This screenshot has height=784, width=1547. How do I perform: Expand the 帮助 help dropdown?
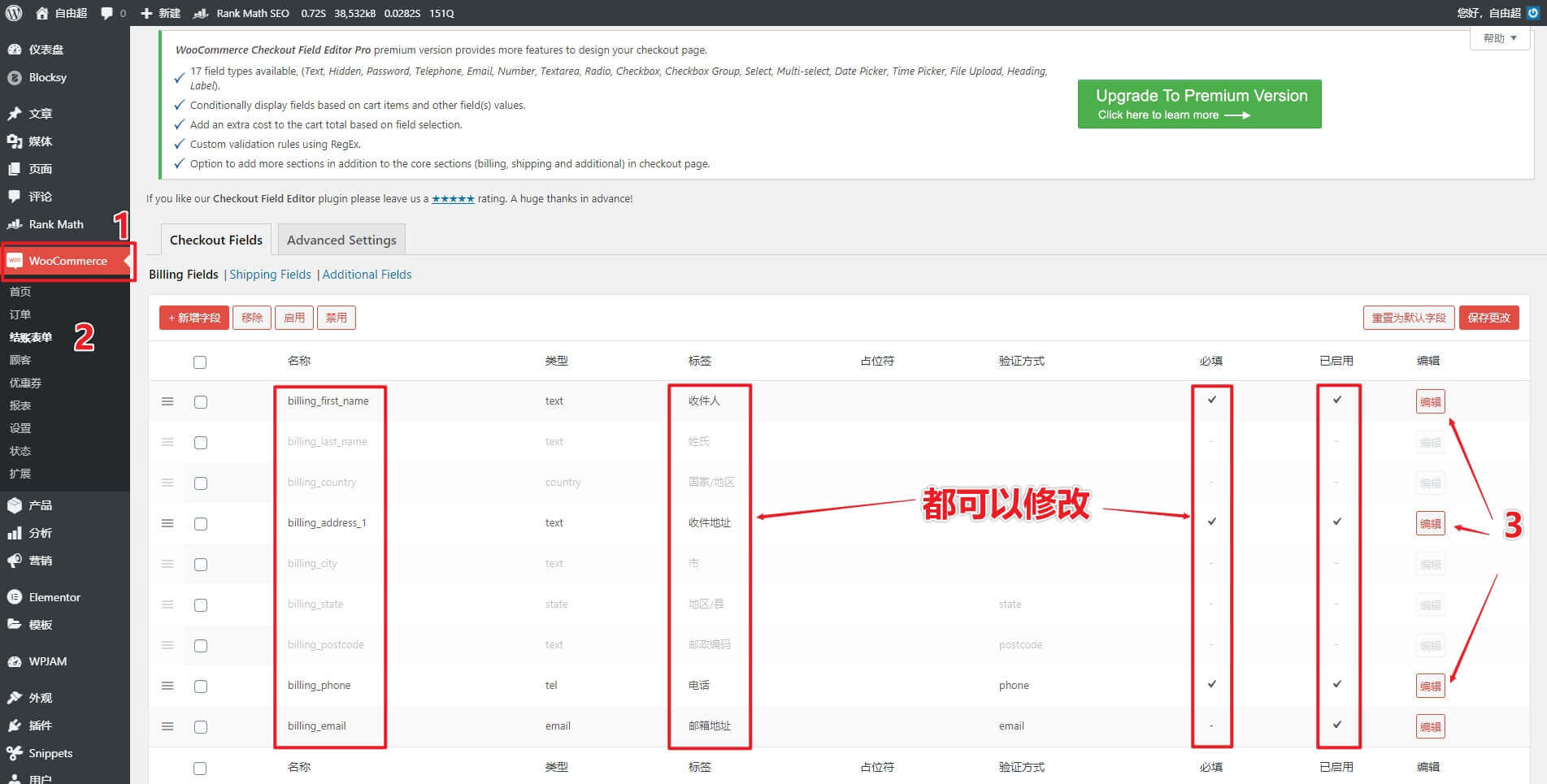(1500, 38)
